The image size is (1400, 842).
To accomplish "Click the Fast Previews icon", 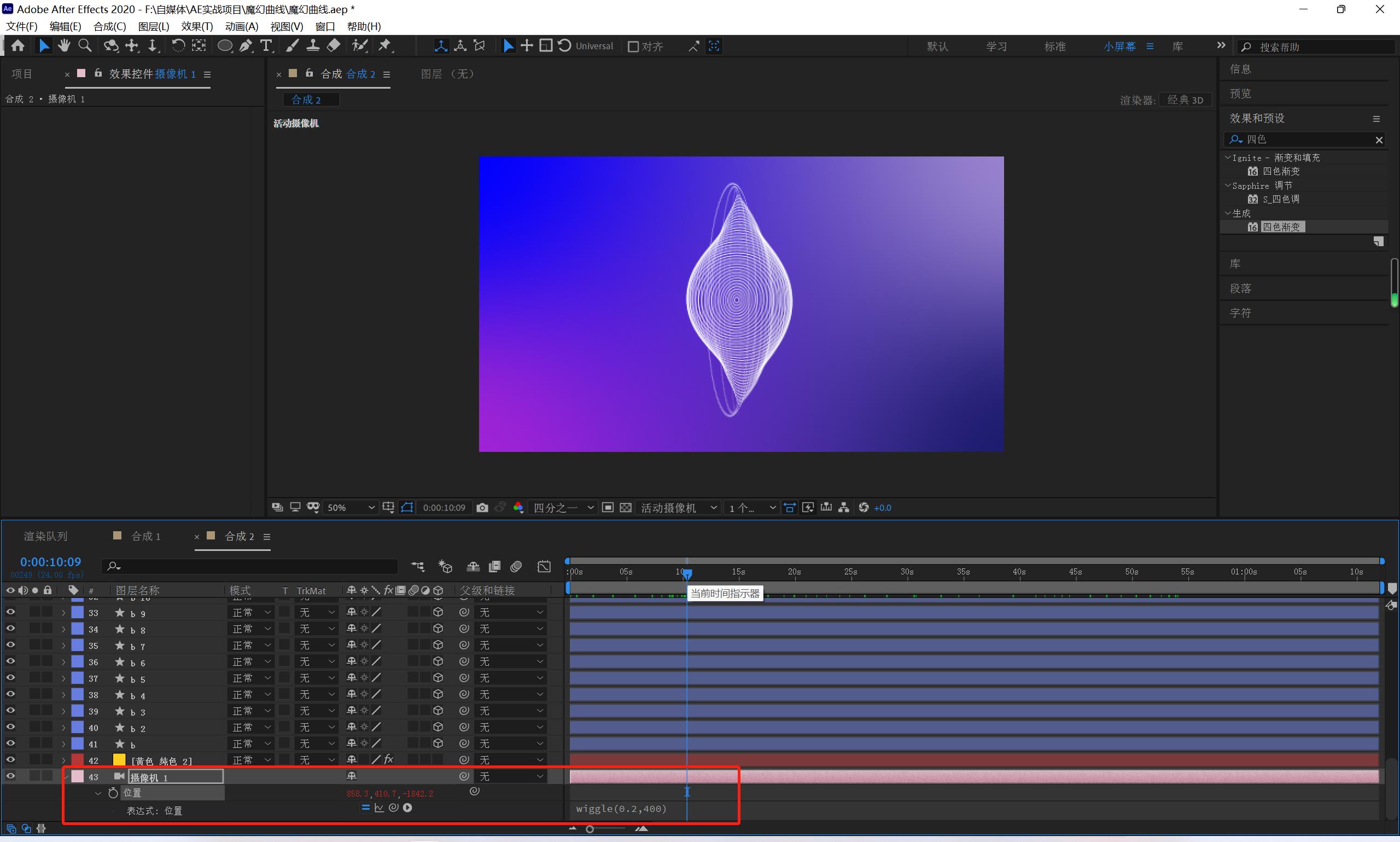I will [808, 508].
